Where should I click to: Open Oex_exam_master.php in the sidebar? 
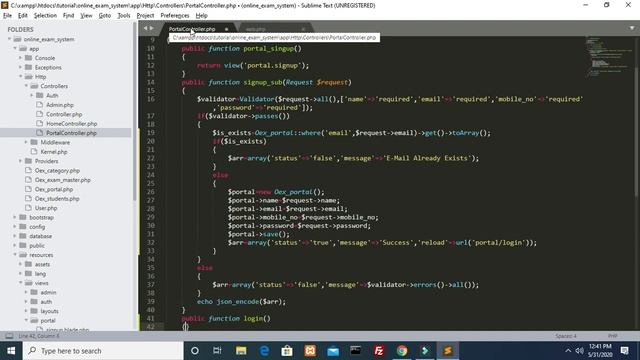(x=62, y=180)
